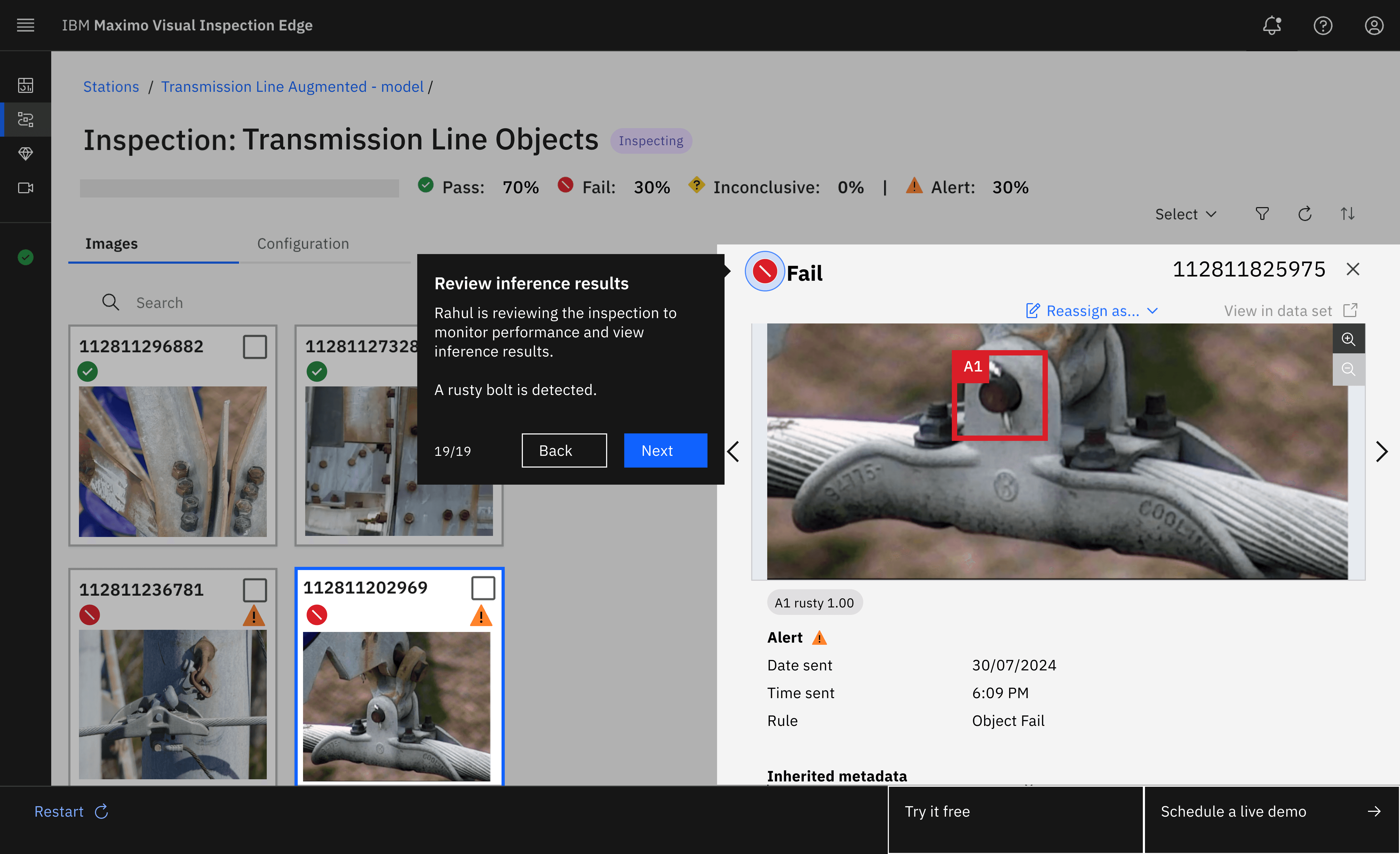The width and height of the screenshot is (1400, 854).
Task: Select the Images tab
Action: click(x=111, y=243)
